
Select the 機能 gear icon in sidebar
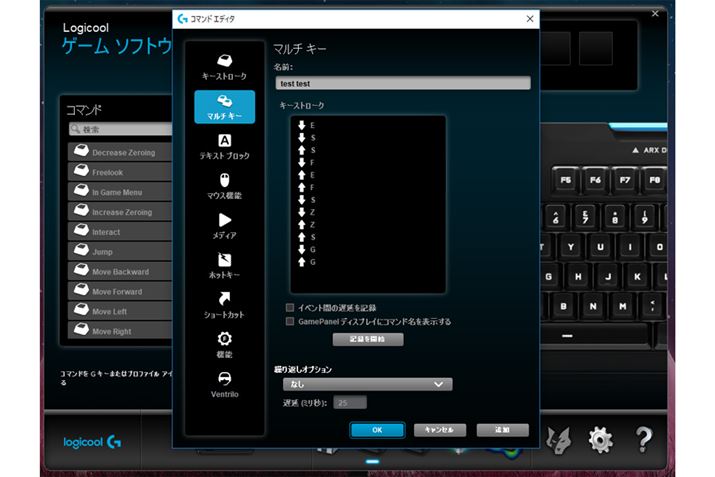(x=225, y=339)
